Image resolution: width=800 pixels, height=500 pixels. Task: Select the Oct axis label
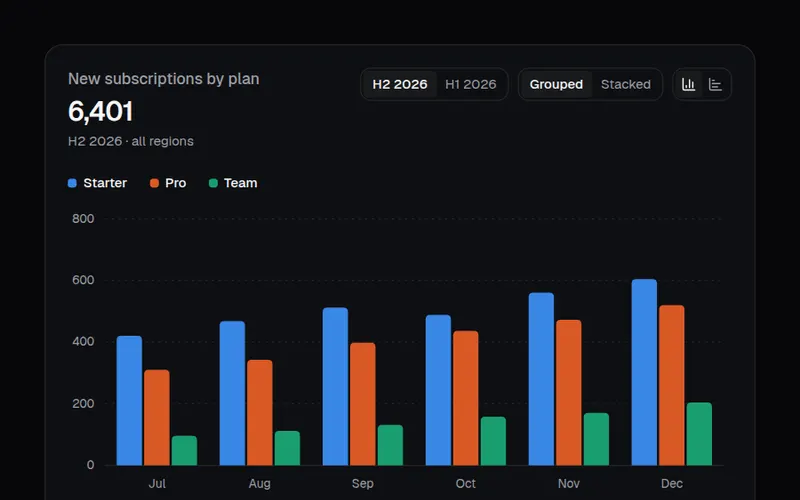tap(465, 483)
